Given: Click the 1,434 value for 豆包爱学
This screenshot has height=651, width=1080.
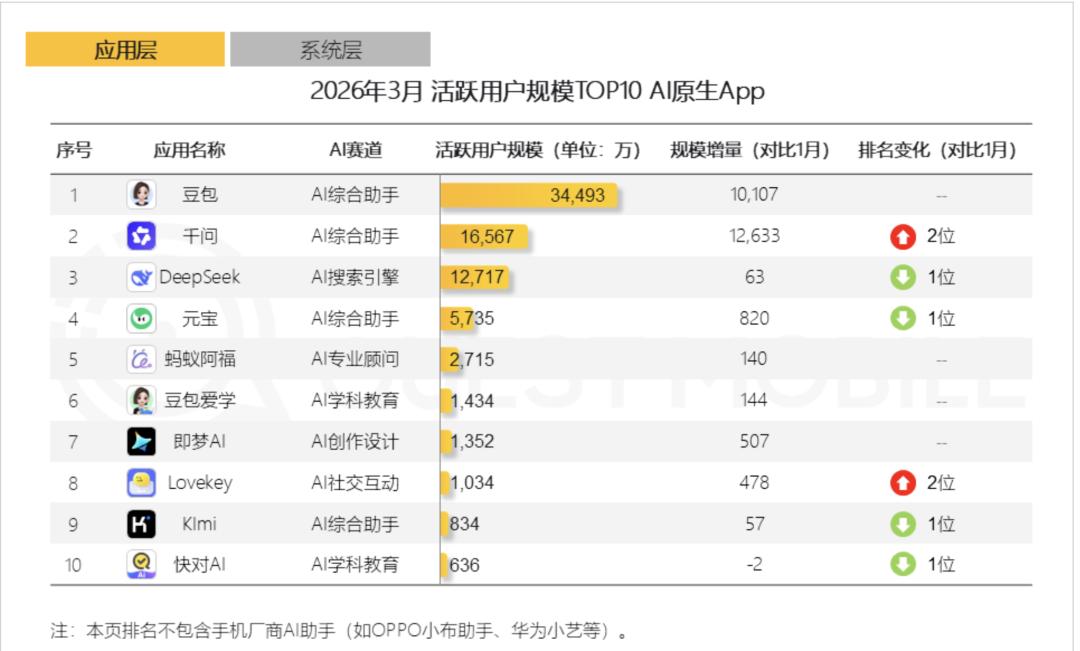Looking at the screenshot, I should coord(472,401).
